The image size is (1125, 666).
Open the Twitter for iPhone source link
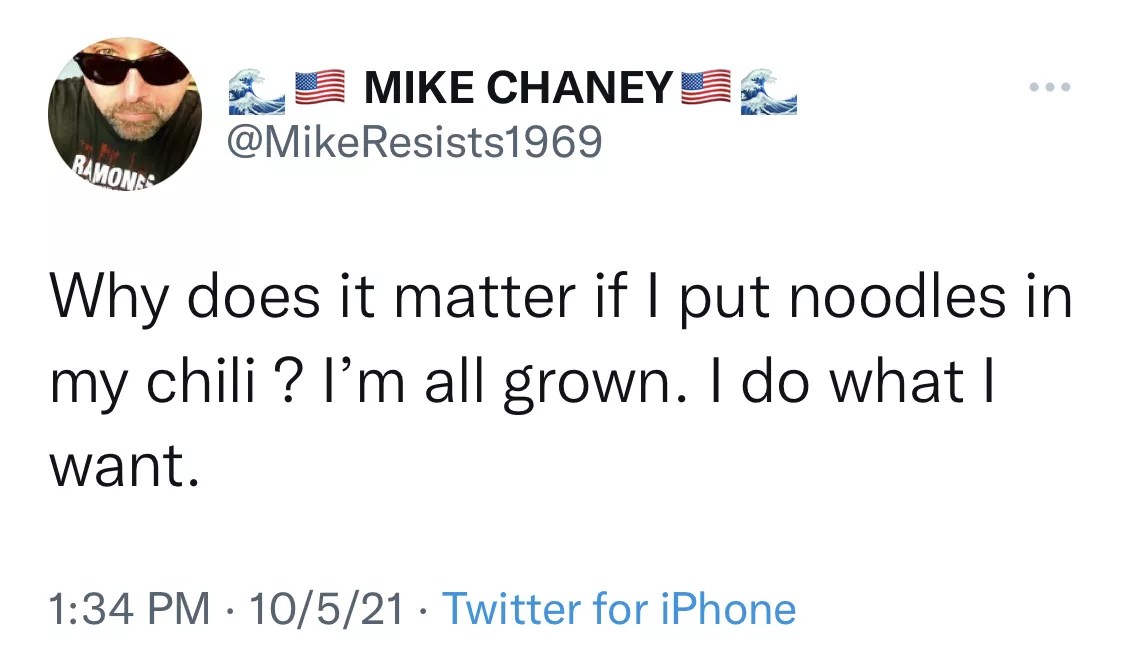[x=619, y=609]
